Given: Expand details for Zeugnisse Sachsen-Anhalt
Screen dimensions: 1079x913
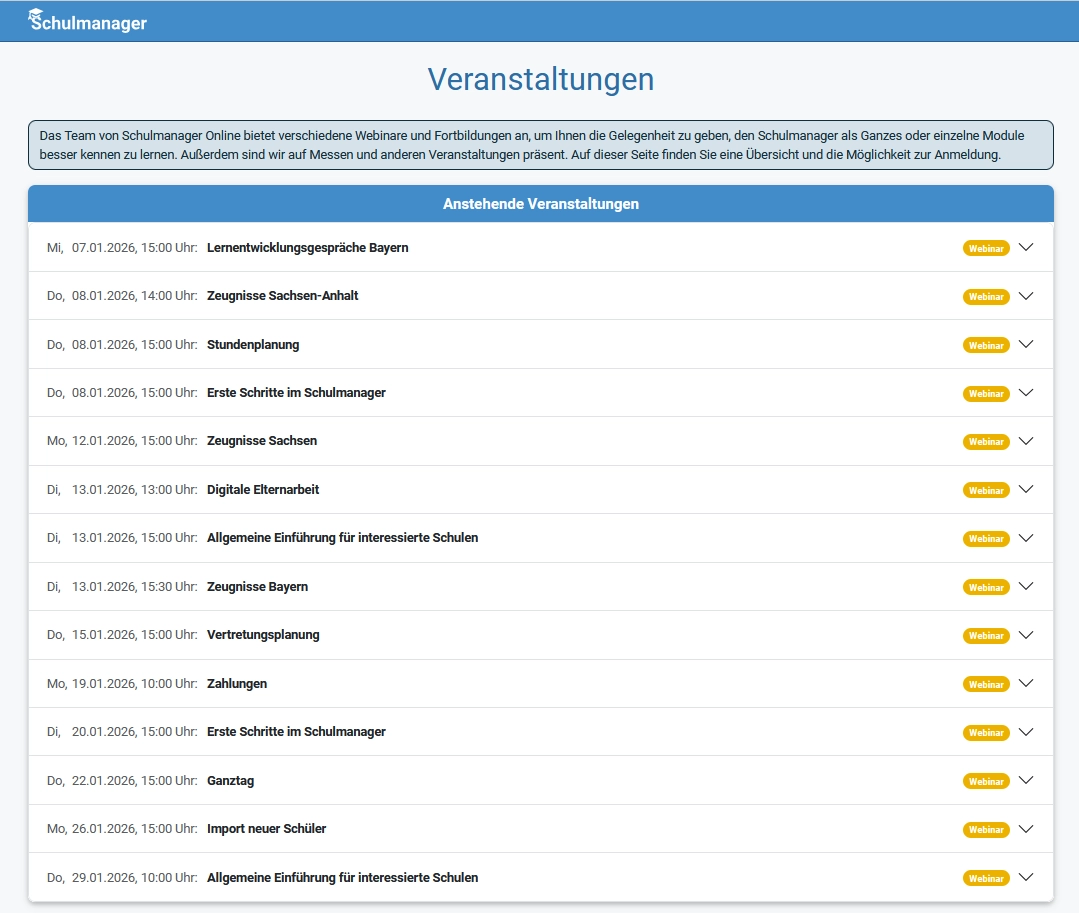Looking at the screenshot, I should tap(1026, 296).
